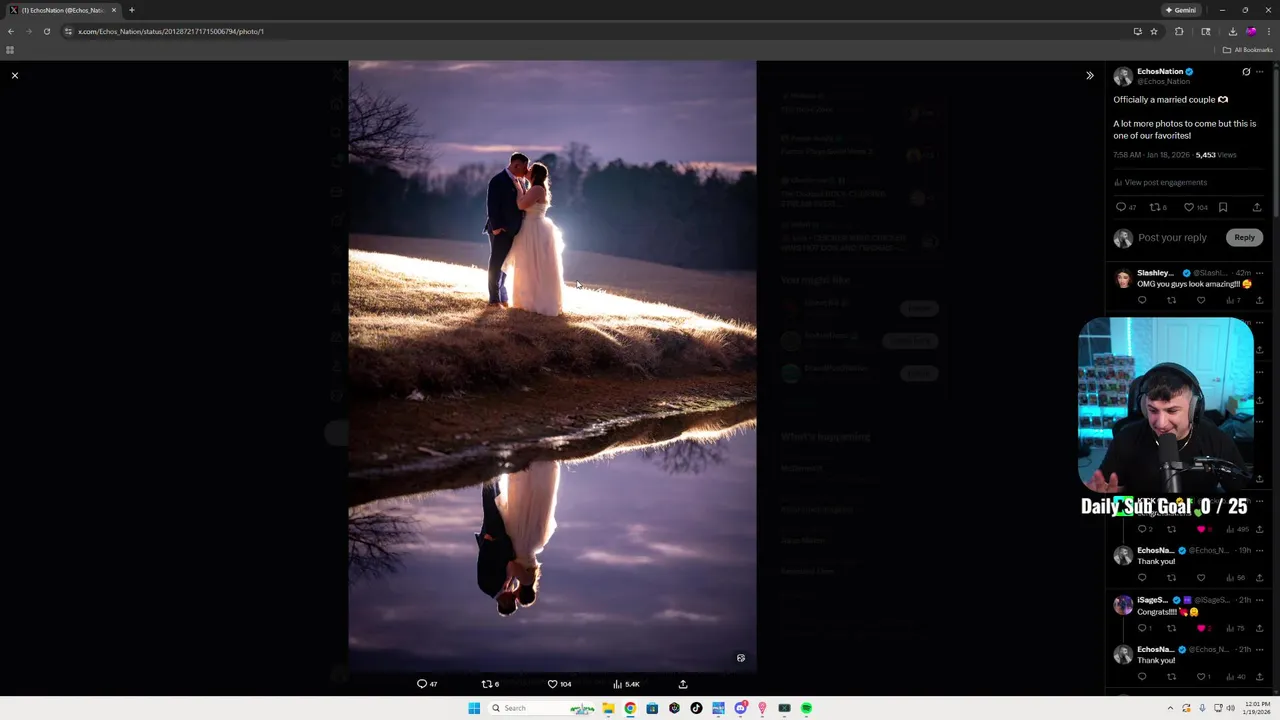Open the 5.4K views analytics under the photo
The width and height of the screenshot is (1280, 720).
click(x=626, y=684)
